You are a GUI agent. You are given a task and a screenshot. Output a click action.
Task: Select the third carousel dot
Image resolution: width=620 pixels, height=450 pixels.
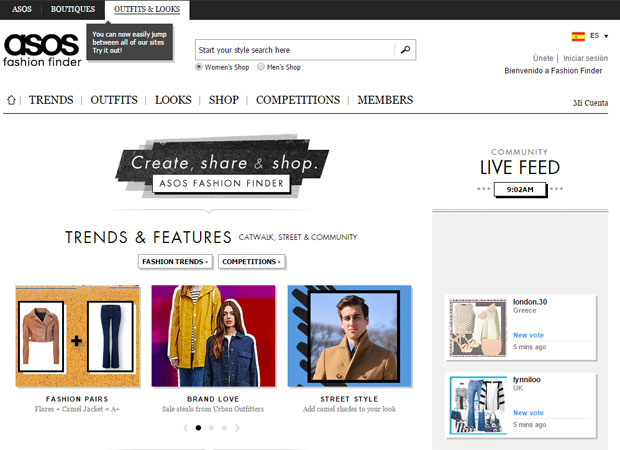point(224,428)
